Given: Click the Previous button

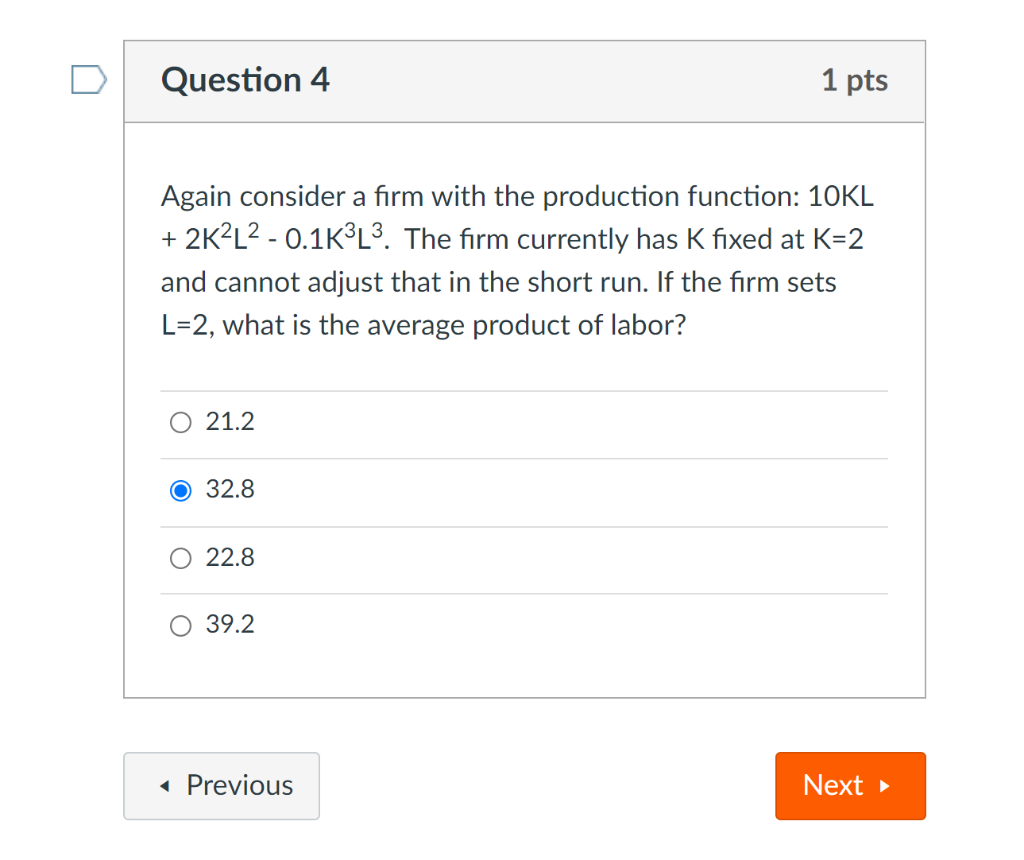Looking at the screenshot, I should coord(221,786).
